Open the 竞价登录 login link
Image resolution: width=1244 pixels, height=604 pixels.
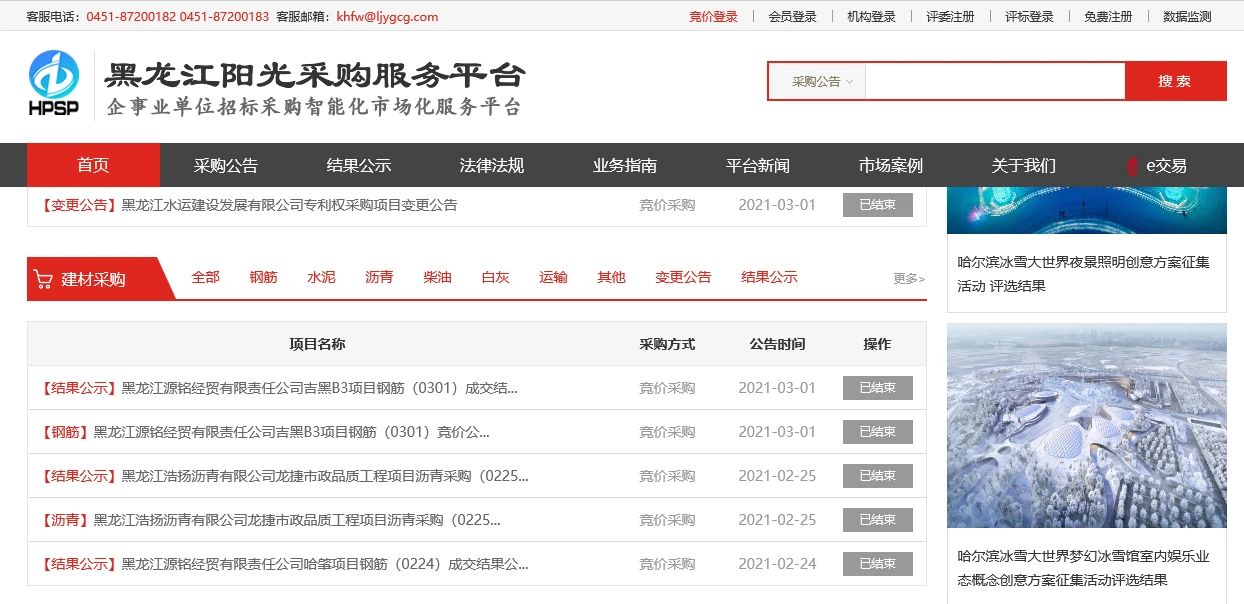712,16
